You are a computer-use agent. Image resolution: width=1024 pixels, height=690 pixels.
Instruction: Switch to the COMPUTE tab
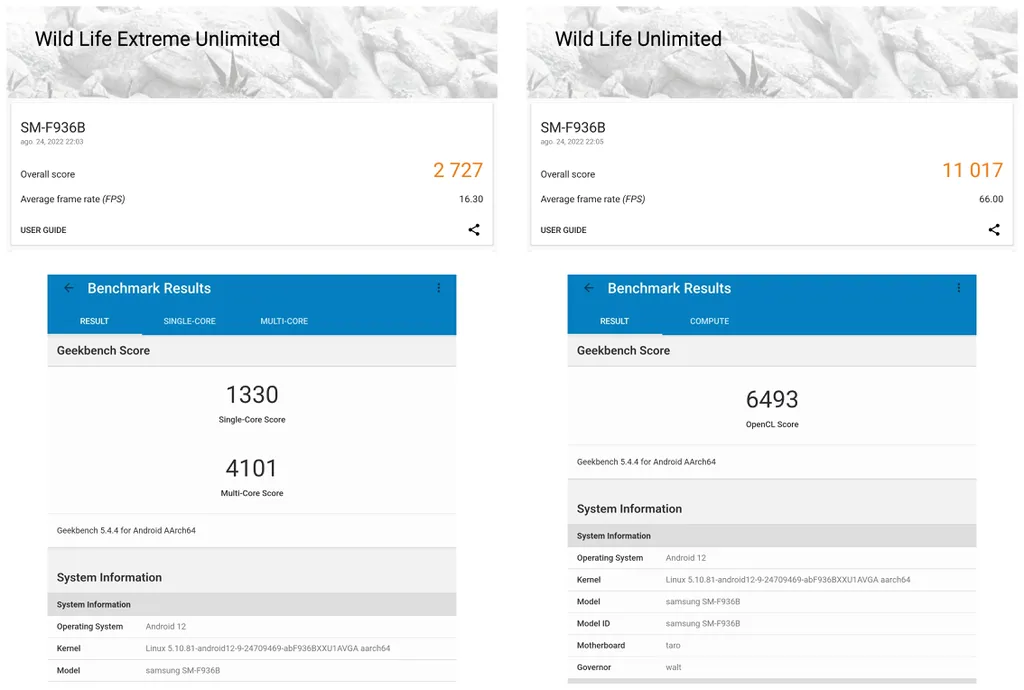click(709, 321)
